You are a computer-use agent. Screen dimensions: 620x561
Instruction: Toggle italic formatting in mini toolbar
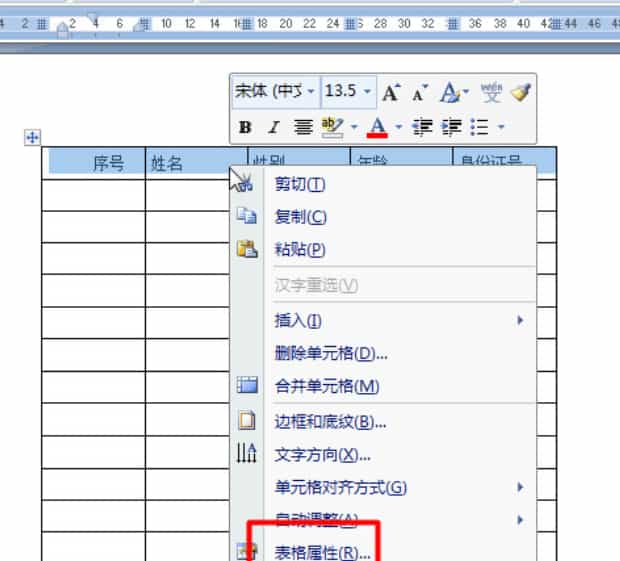tap(273, 127)
